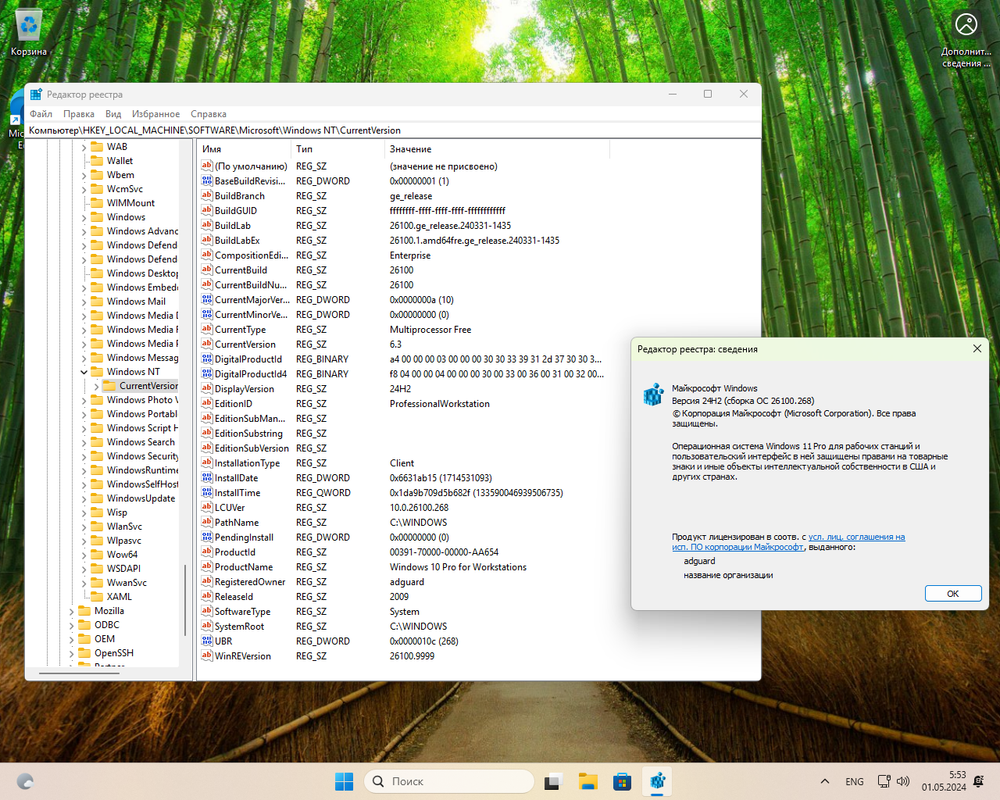Open the Microsoft software license terms link

coord(788,542)
